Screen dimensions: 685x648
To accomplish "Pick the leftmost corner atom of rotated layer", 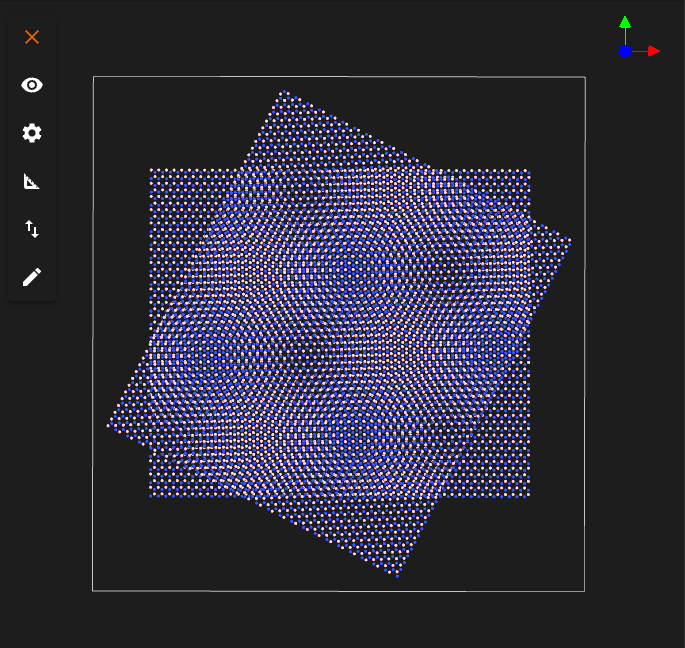I will [x=109, y=426].
